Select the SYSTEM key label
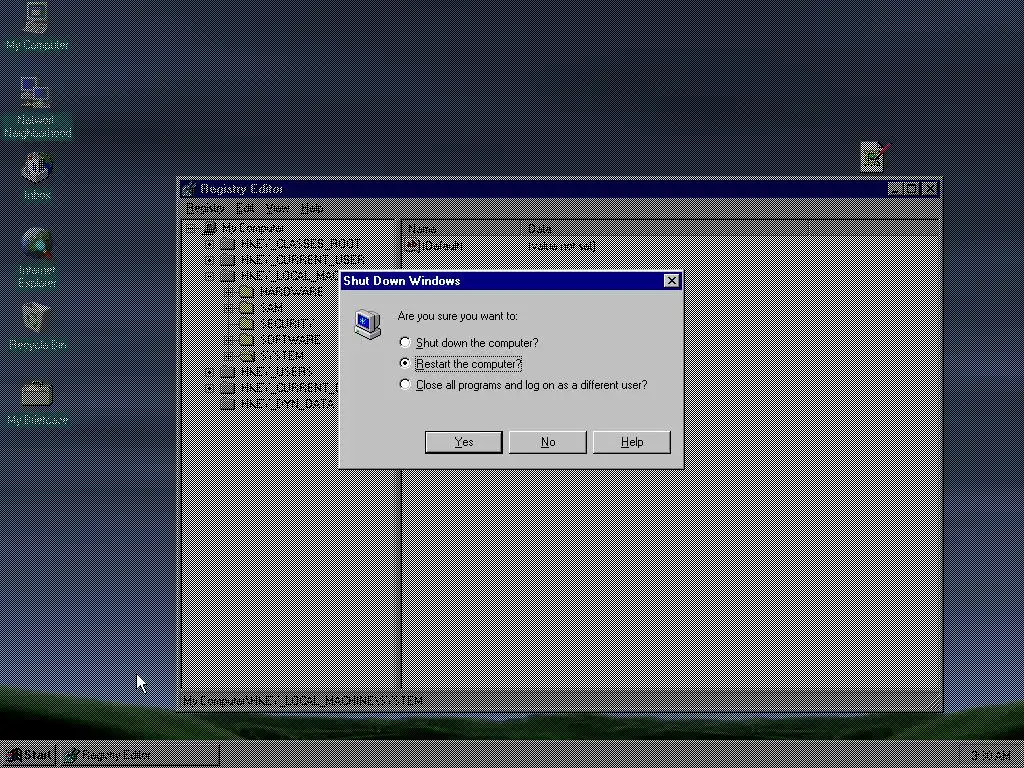 281,356
